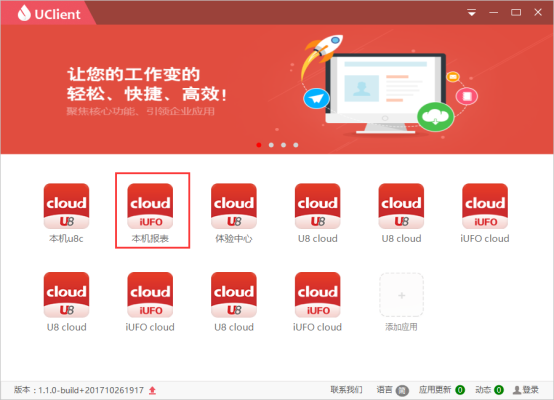
Task: Select the first red banner dot
Action: pyautogui.click(x=259, y=145)
